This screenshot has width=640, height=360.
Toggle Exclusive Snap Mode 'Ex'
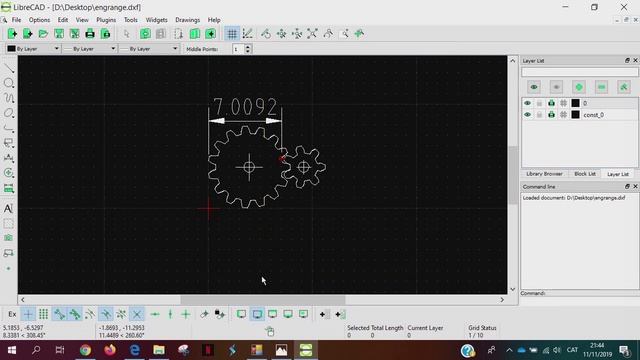pos(12,314)
